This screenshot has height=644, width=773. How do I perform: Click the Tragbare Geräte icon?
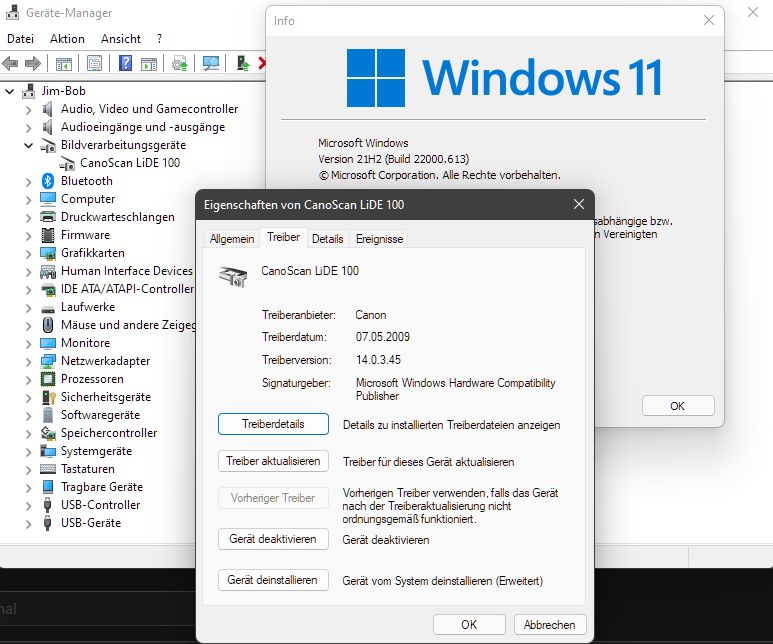click(48, 487)
